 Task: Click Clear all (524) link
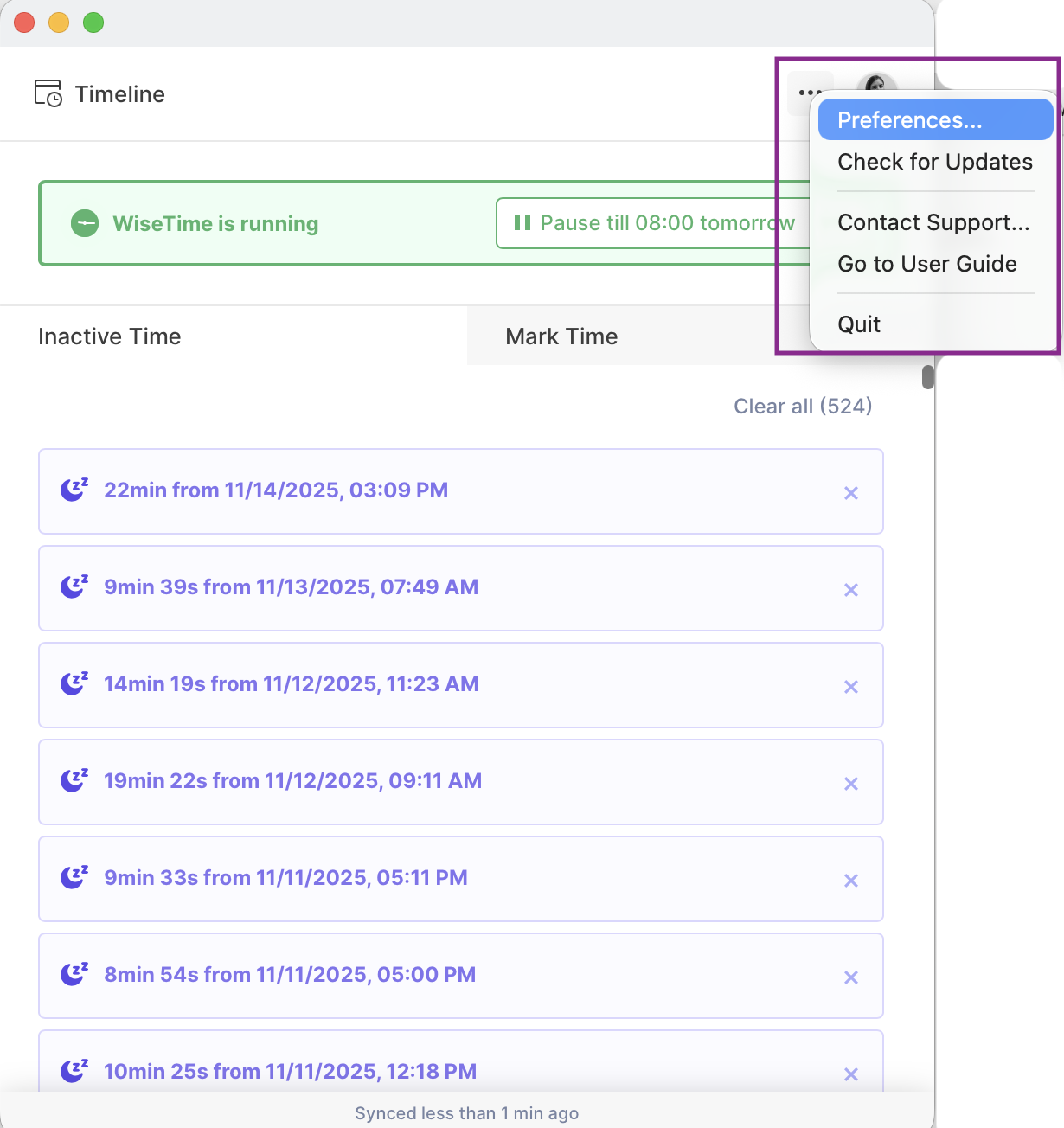point(803,407)
